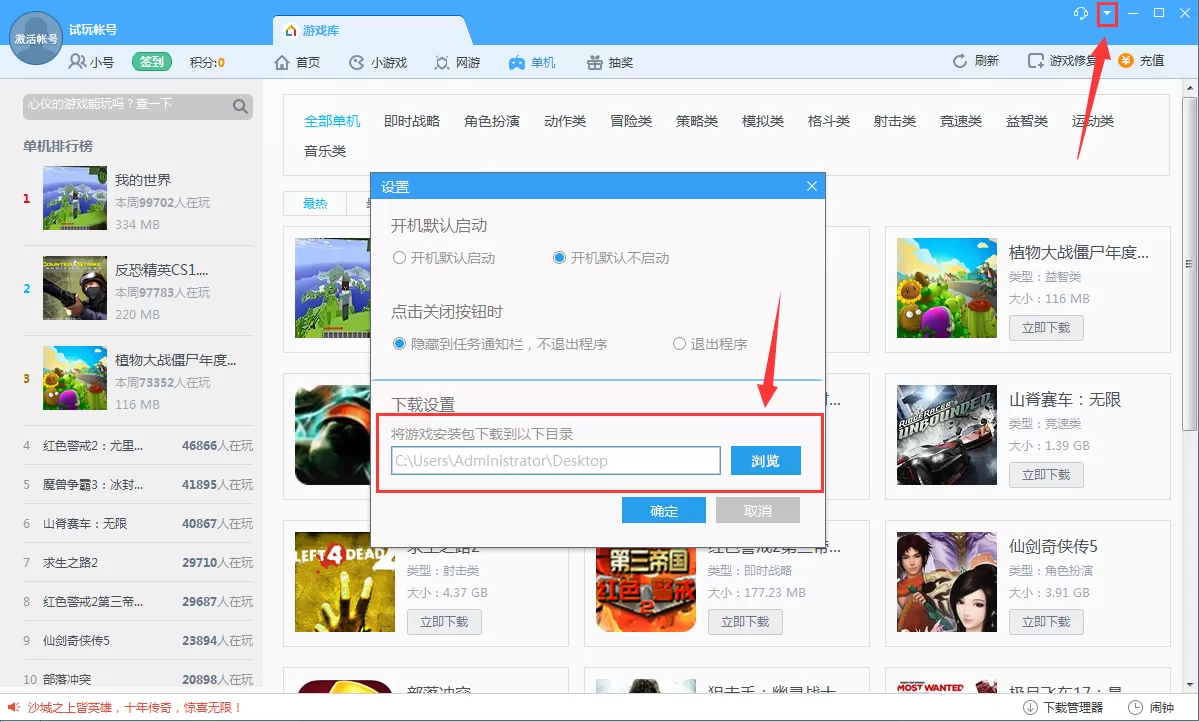1199x722 pixels.
Task: Filter by 射击类 category
Action: click(x=895, y=121)
